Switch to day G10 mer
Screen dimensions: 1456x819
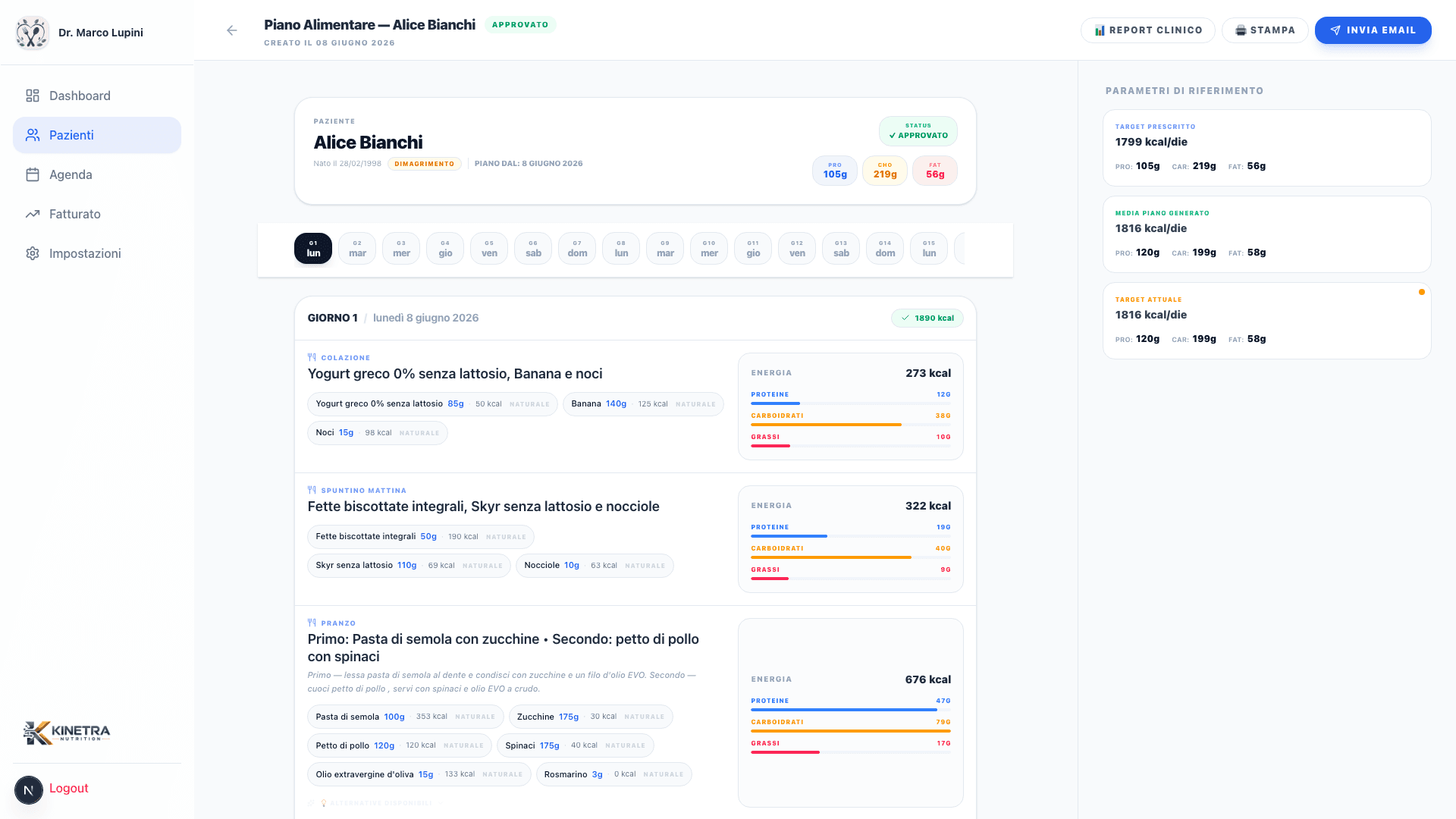point(709,249)
